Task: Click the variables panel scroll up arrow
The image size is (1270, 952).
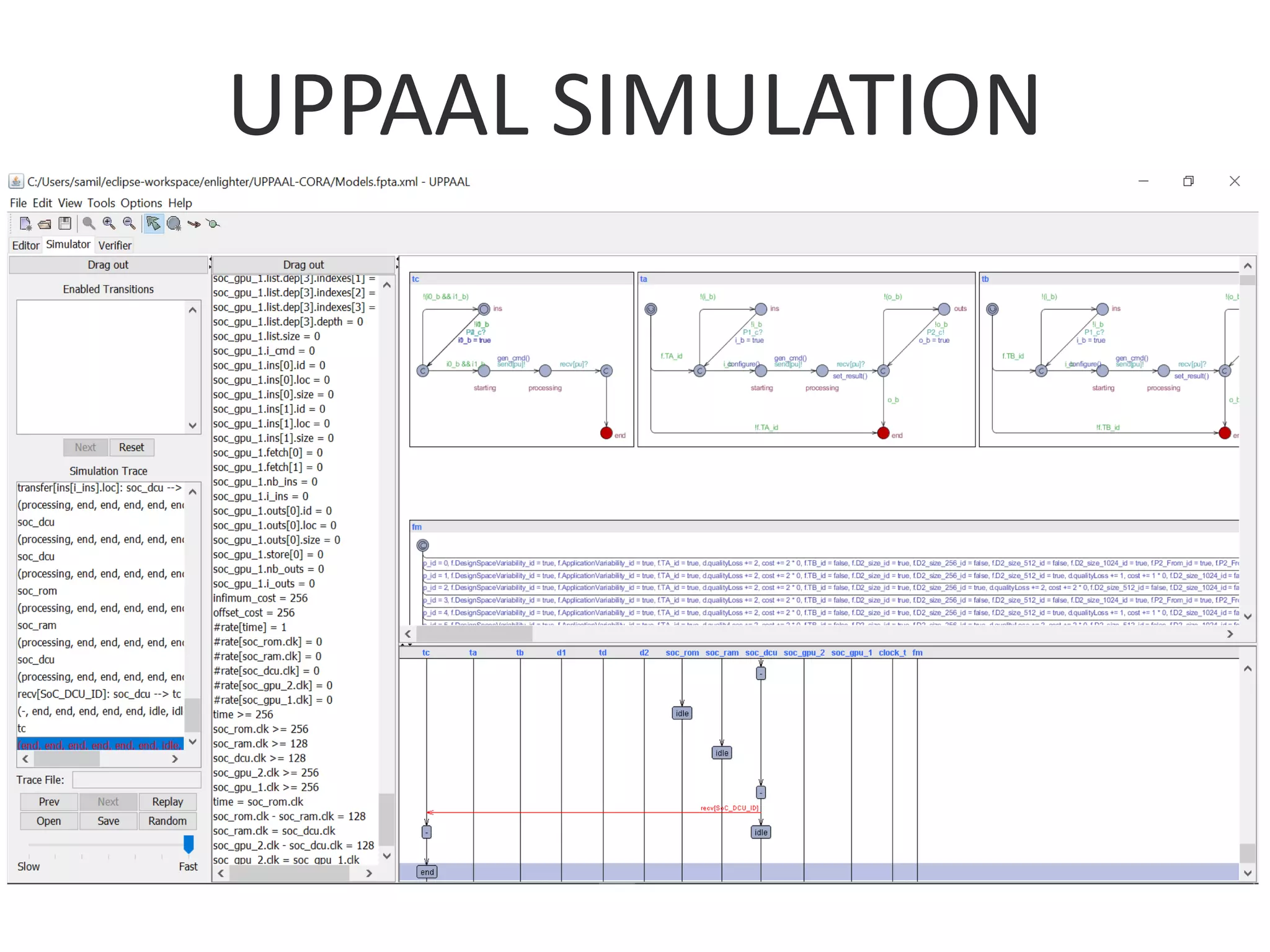Action: point(387,285)
